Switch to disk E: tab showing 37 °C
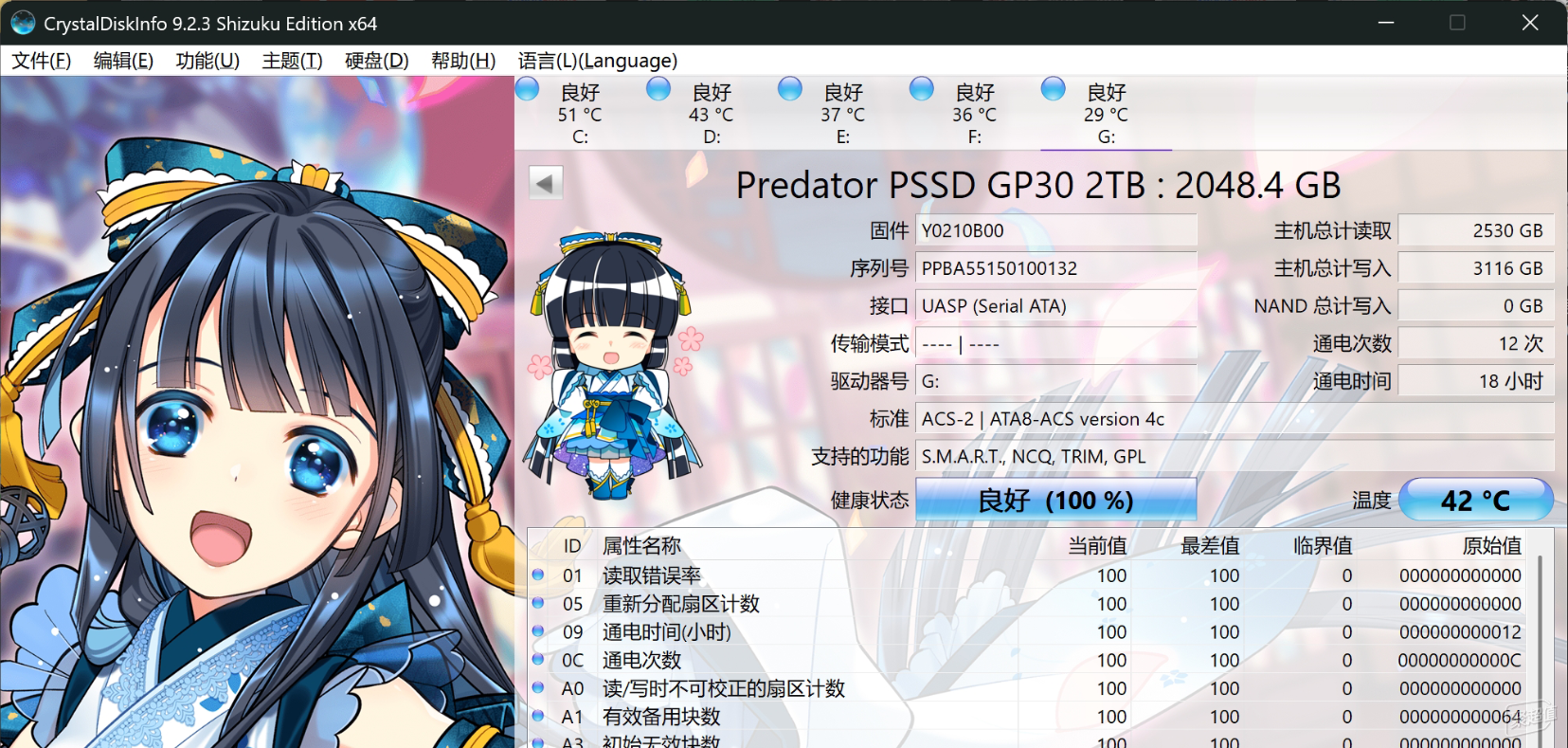This screenshot has width=1568, height=748. [x=843, y=114]
